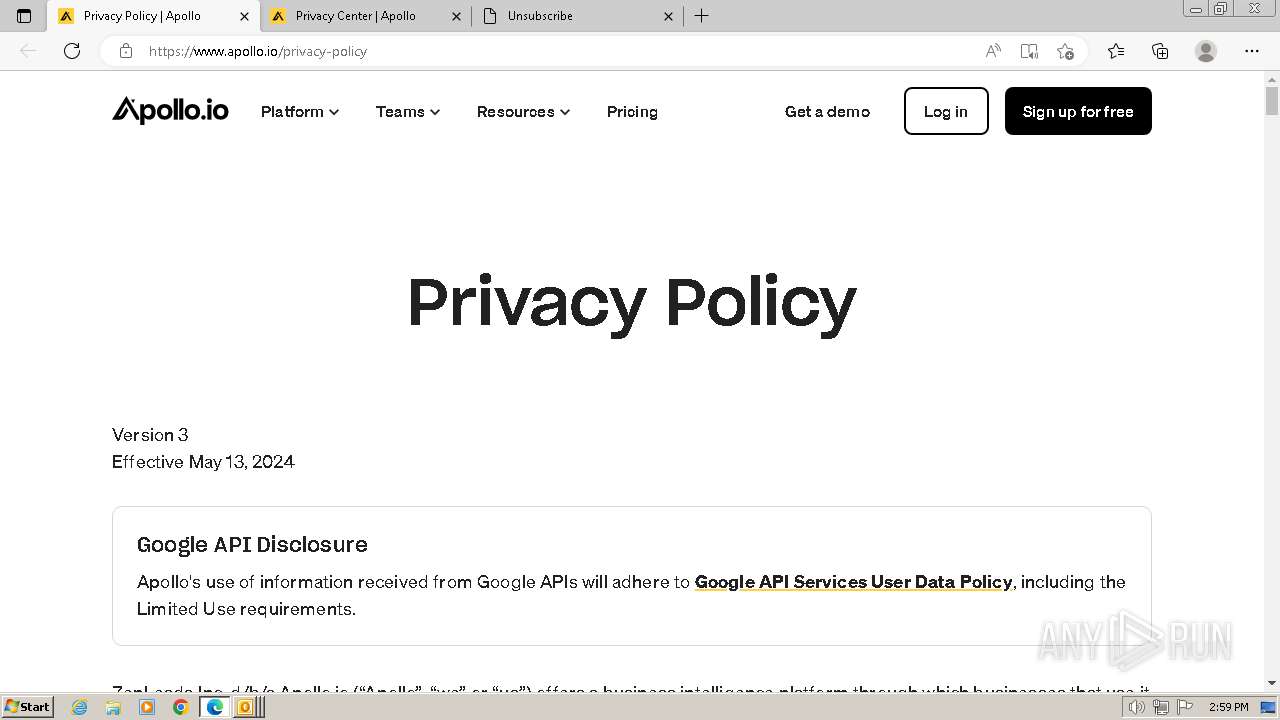Open browser profile avatar icon

tap(1206, 51)
